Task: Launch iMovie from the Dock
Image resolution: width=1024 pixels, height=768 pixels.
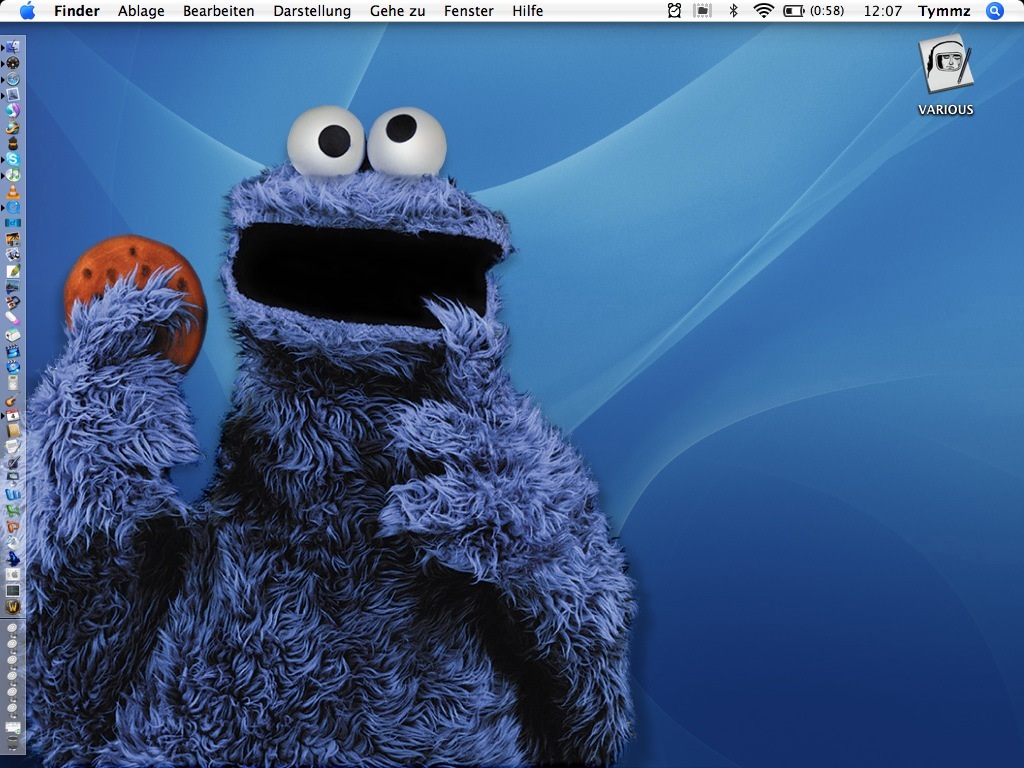Action: pyautogui.click(x=12, y=351)
